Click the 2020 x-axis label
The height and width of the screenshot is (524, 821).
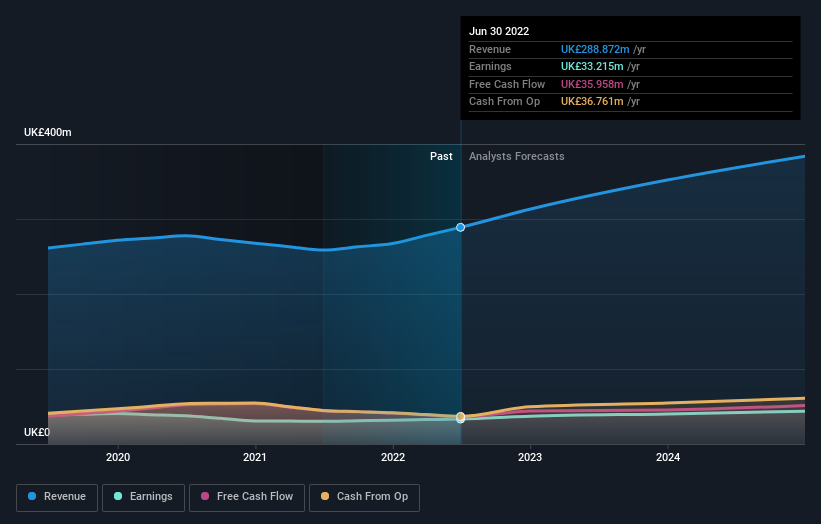pos(118,457)
